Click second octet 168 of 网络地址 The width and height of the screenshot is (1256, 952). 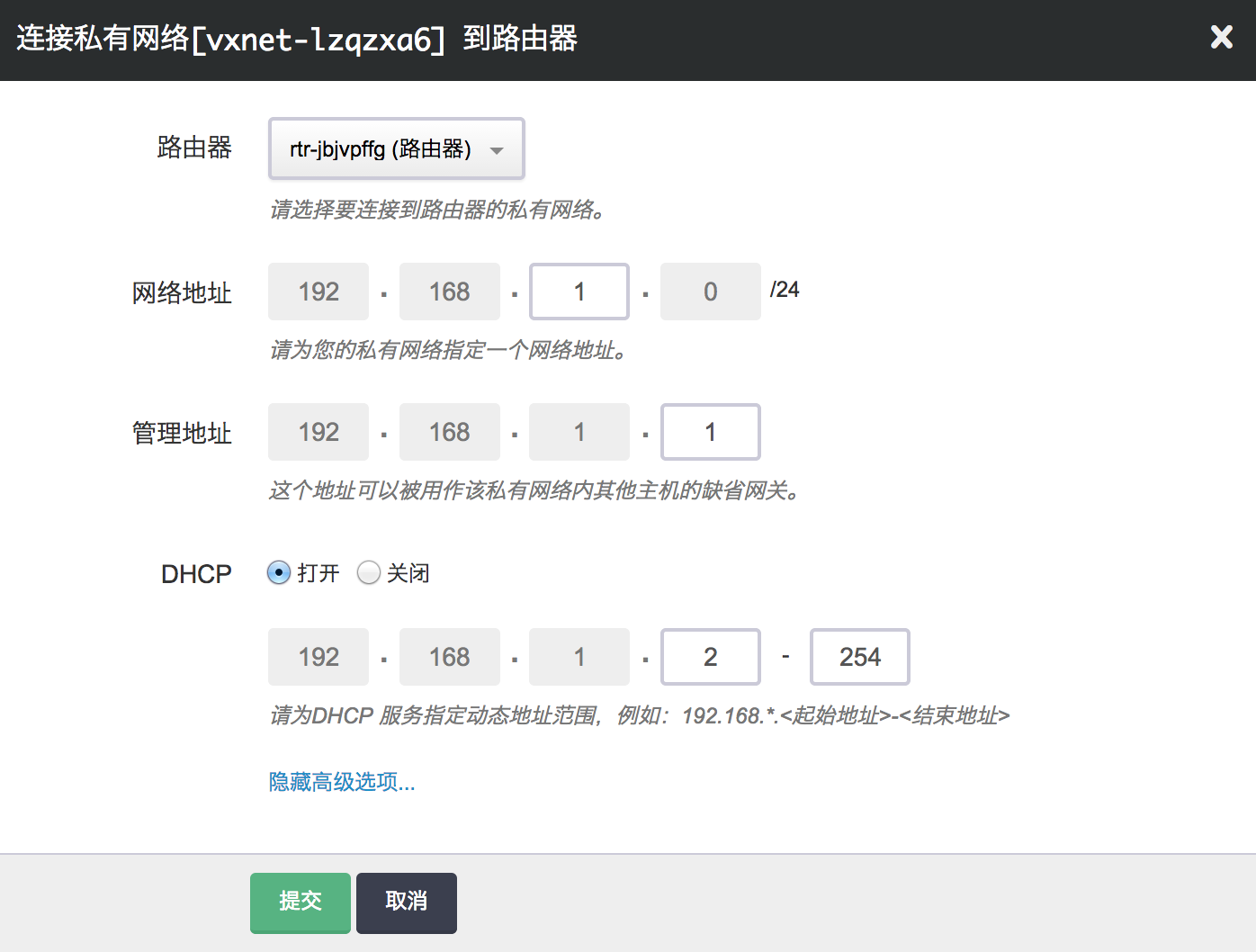click(x=449, y=292)
